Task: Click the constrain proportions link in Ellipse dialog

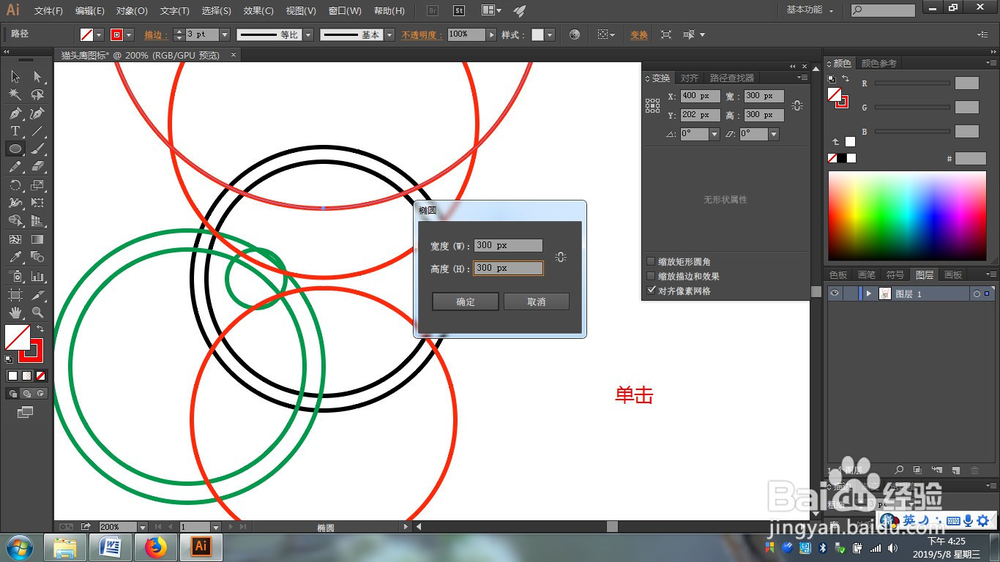Action: point(561,257)
